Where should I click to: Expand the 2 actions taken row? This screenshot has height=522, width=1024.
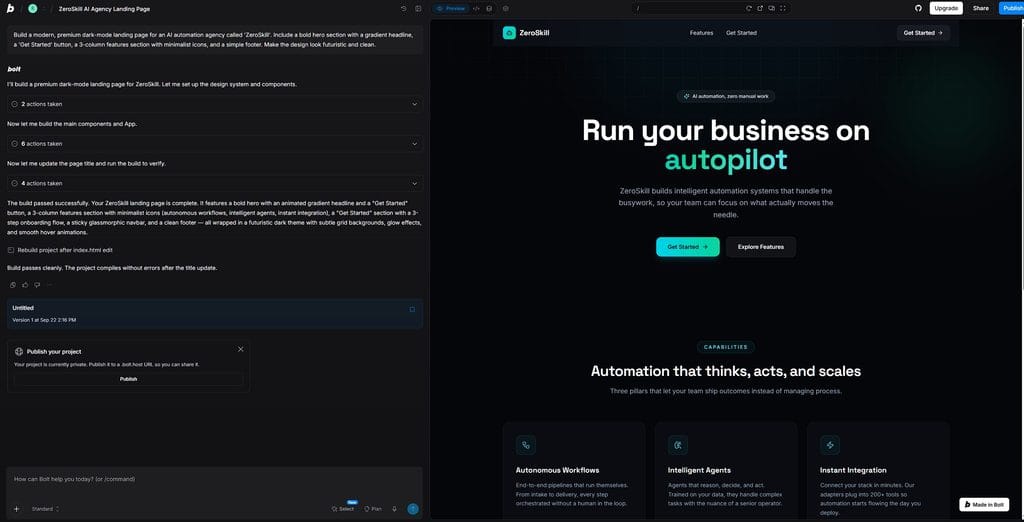tap(214, 104)
